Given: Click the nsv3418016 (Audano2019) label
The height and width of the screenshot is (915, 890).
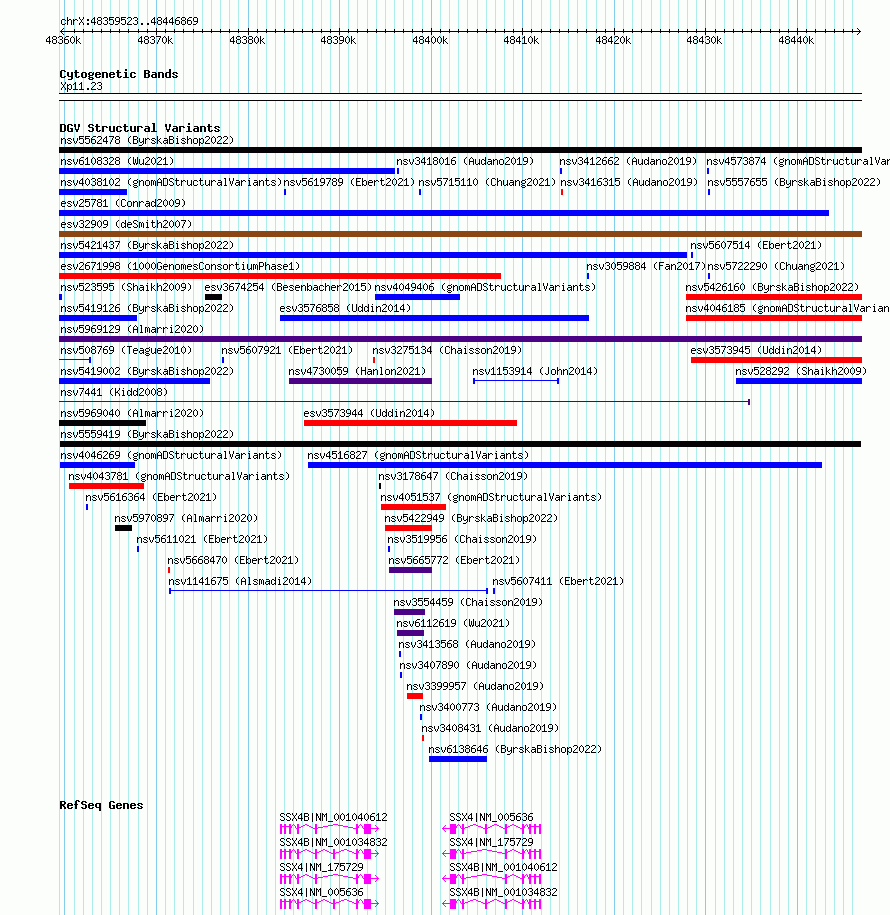Looking at the screenshot, I should point(465,162).
